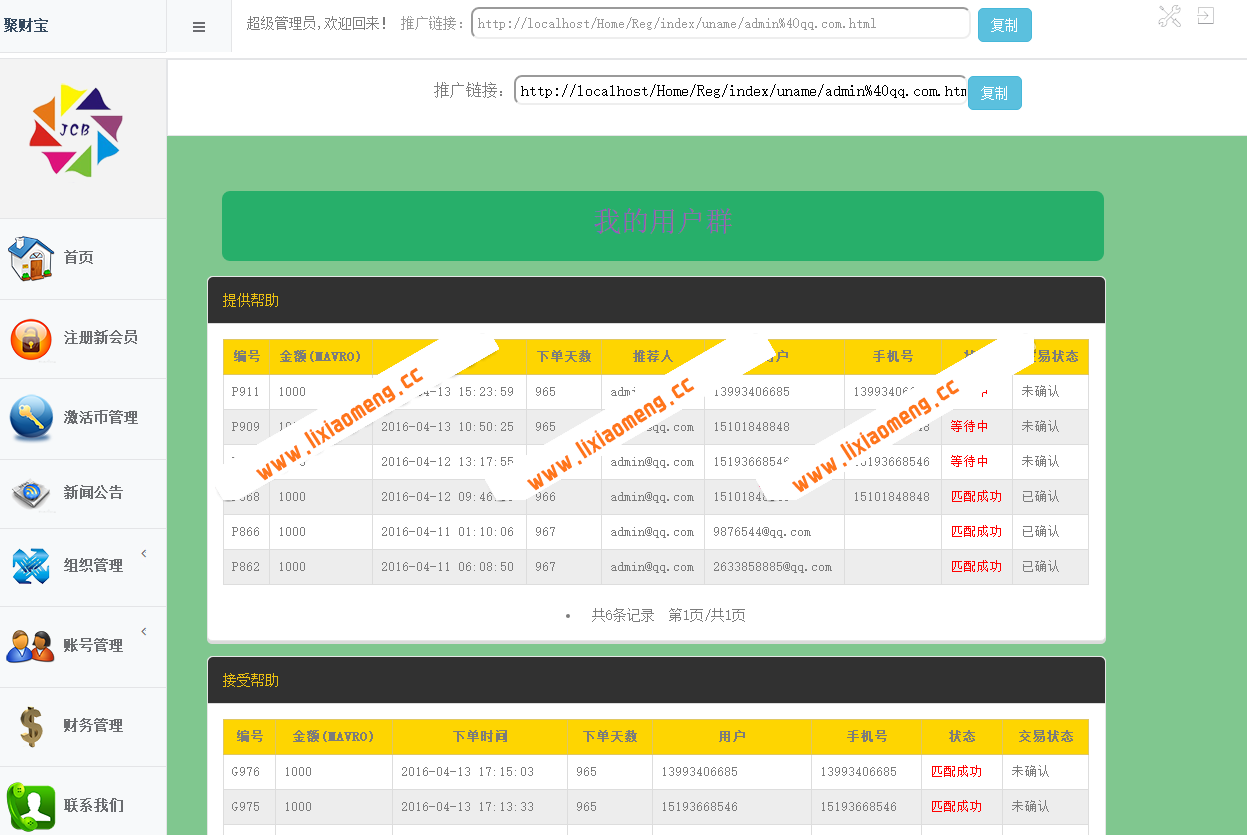Viewport: 1247px width, 835px height.
Task: Click the 复制 button beside the top link
Action: coord(1004,25)
